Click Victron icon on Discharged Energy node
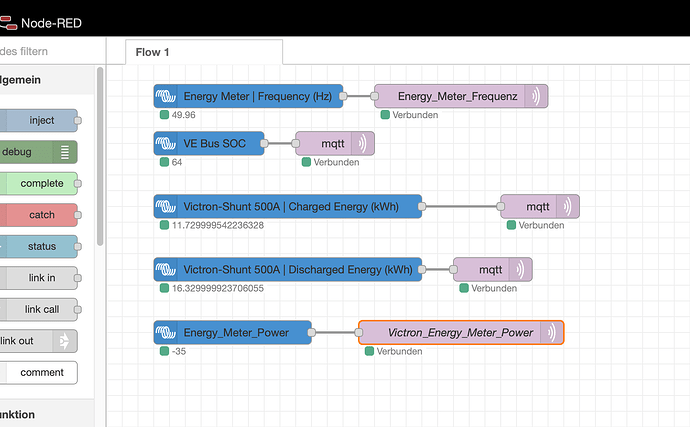Screen dimensions: 690x427 (x=165, y=269)
